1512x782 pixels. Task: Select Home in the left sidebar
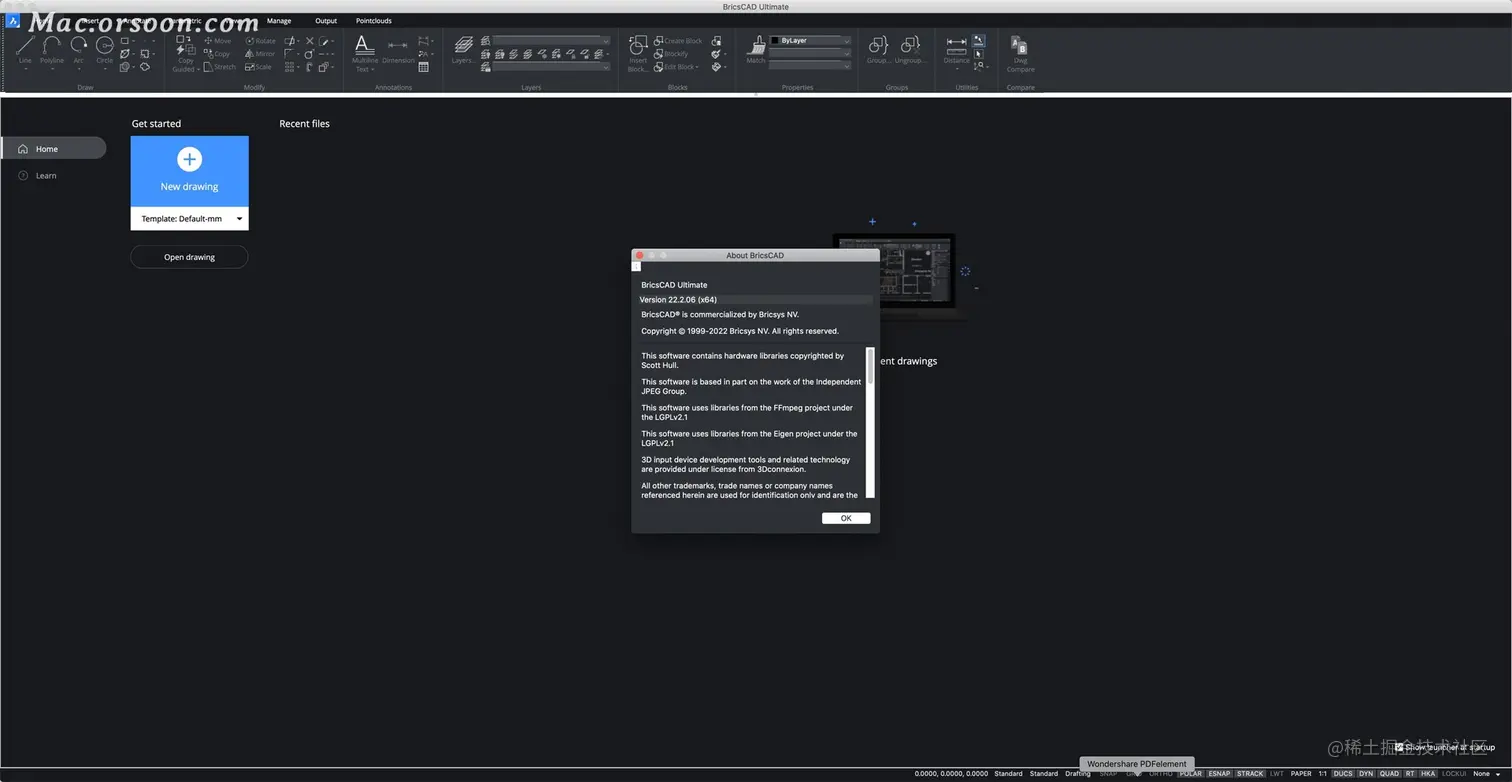pos(53,149)
